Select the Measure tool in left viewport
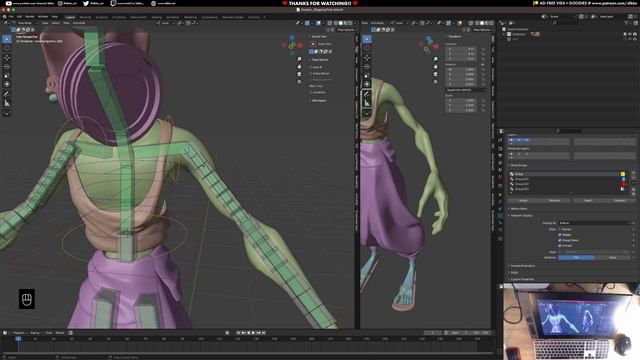The width and height of the screenshot is (640, 360). tap(7, 103)
